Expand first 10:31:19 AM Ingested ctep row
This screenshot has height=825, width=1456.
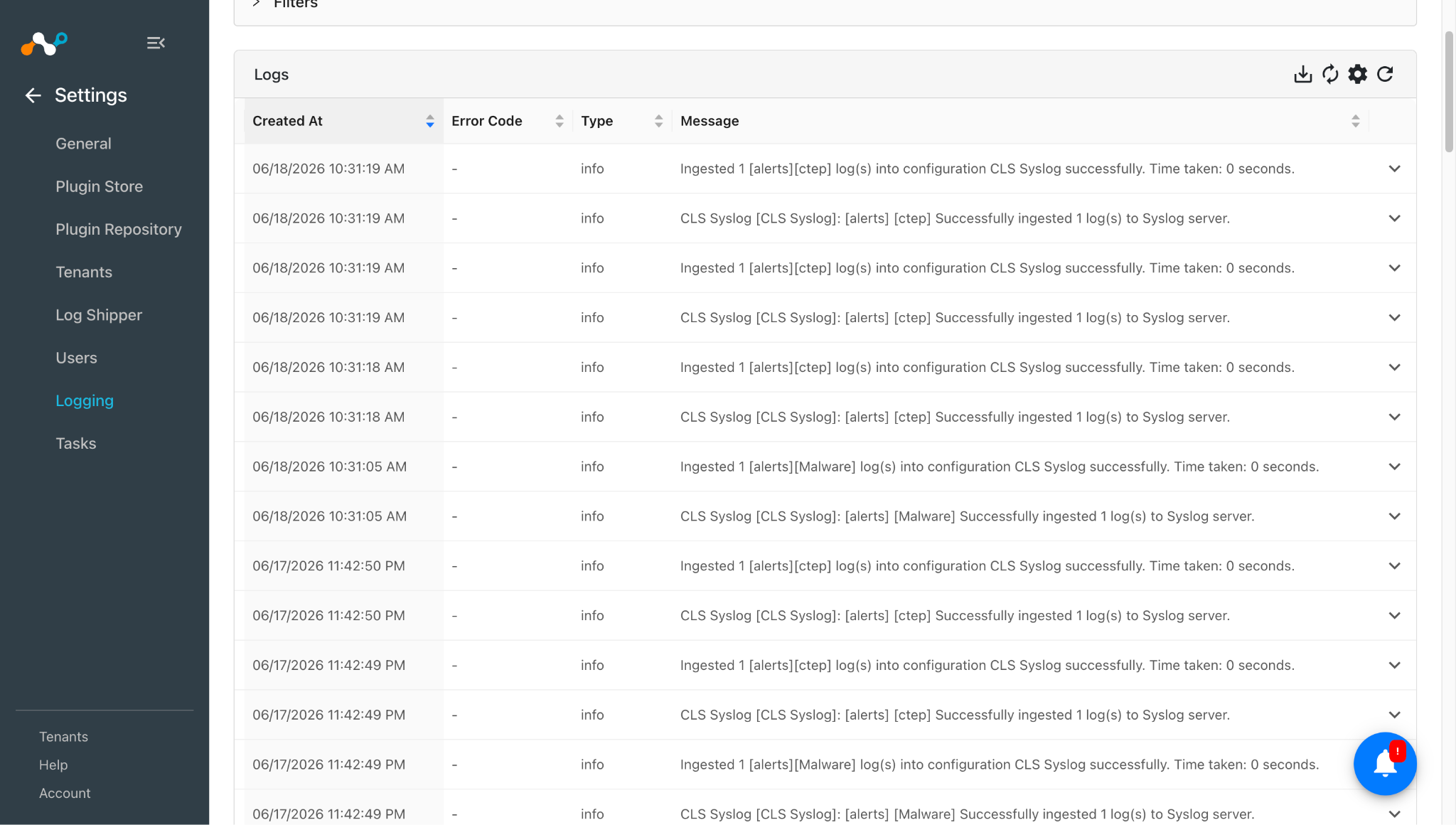coord(1394,169)
